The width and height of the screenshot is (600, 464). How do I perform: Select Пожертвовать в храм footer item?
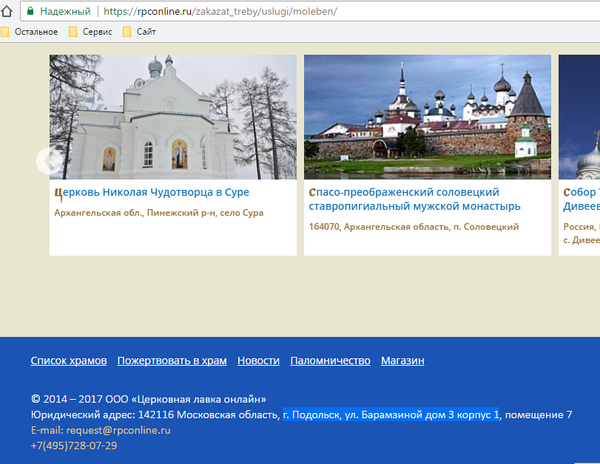[171, 361]
